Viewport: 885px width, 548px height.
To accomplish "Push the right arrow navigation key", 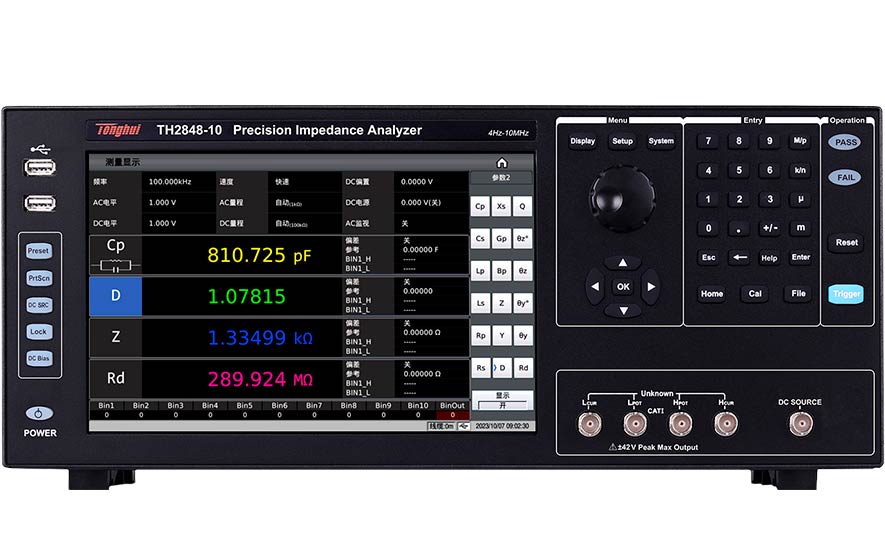I will point(651,287).
